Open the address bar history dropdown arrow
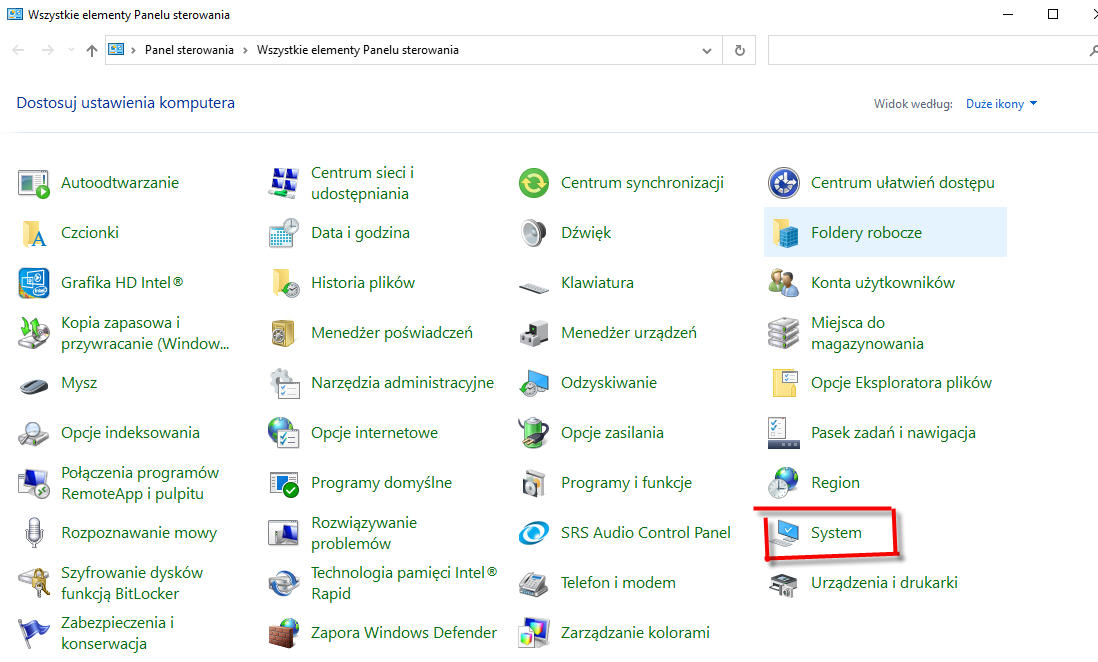The height and width of the screenshot is (662, 1098). click(x=708, y=50)
